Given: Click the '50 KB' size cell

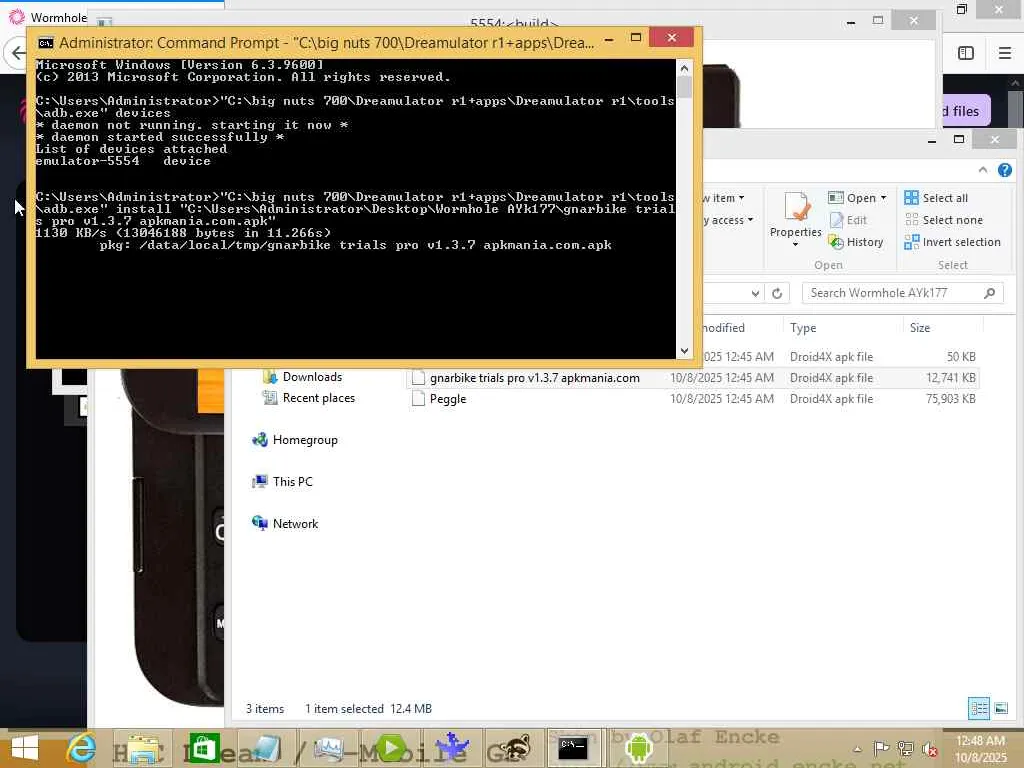Looking at the screenshot, I should (x=961, y=357).
